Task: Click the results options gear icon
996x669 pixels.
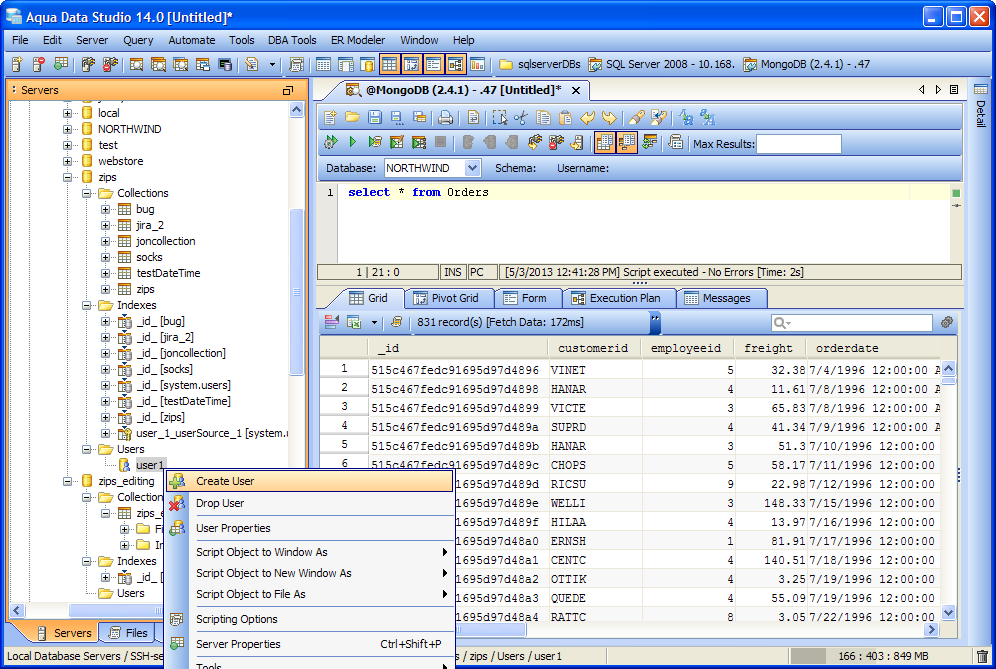Action: click(x=946, y=323)
